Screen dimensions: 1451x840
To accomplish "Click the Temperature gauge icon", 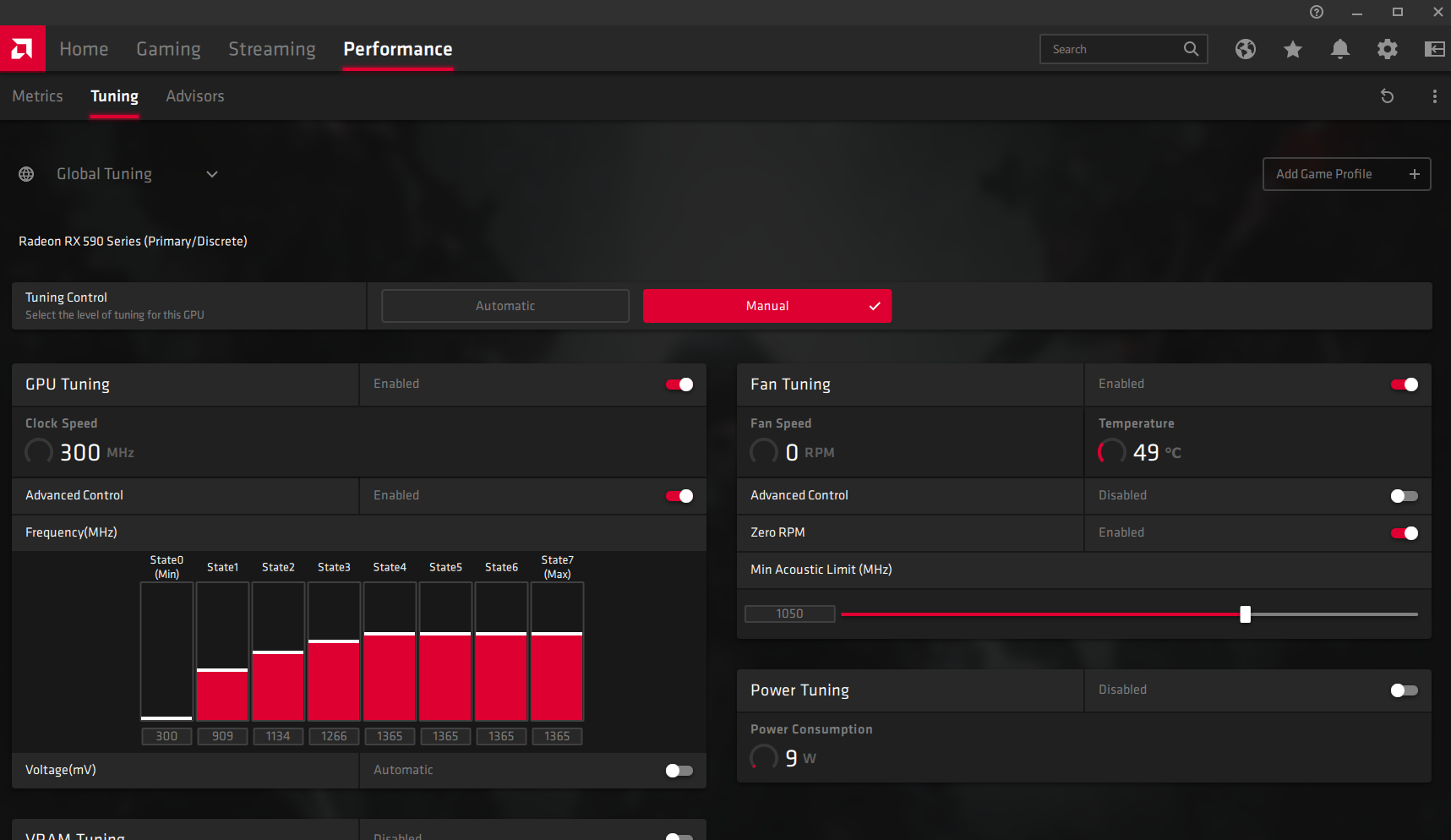I will pyautogui.click(x=1112, y=451).
